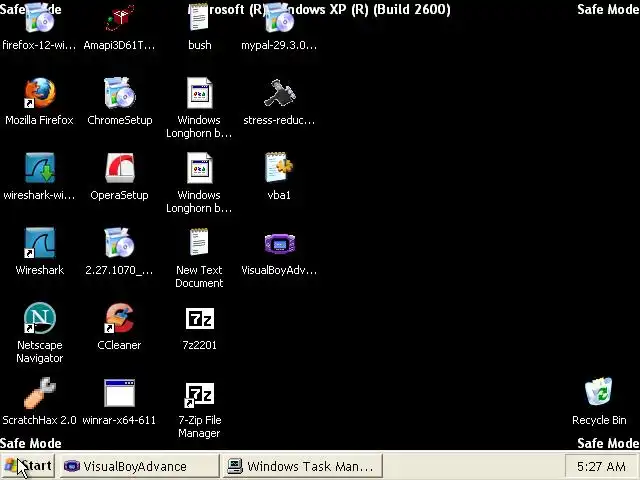Switch to VisualBoyAdvance taskbar button
Viewport: 640px width, 480px height.
[x=139, y=466]
